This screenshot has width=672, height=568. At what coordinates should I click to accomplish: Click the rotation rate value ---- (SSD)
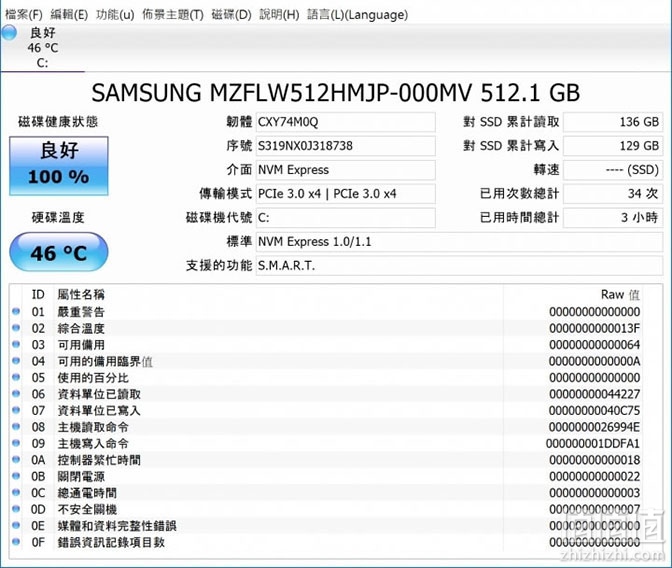coord(612,170)
